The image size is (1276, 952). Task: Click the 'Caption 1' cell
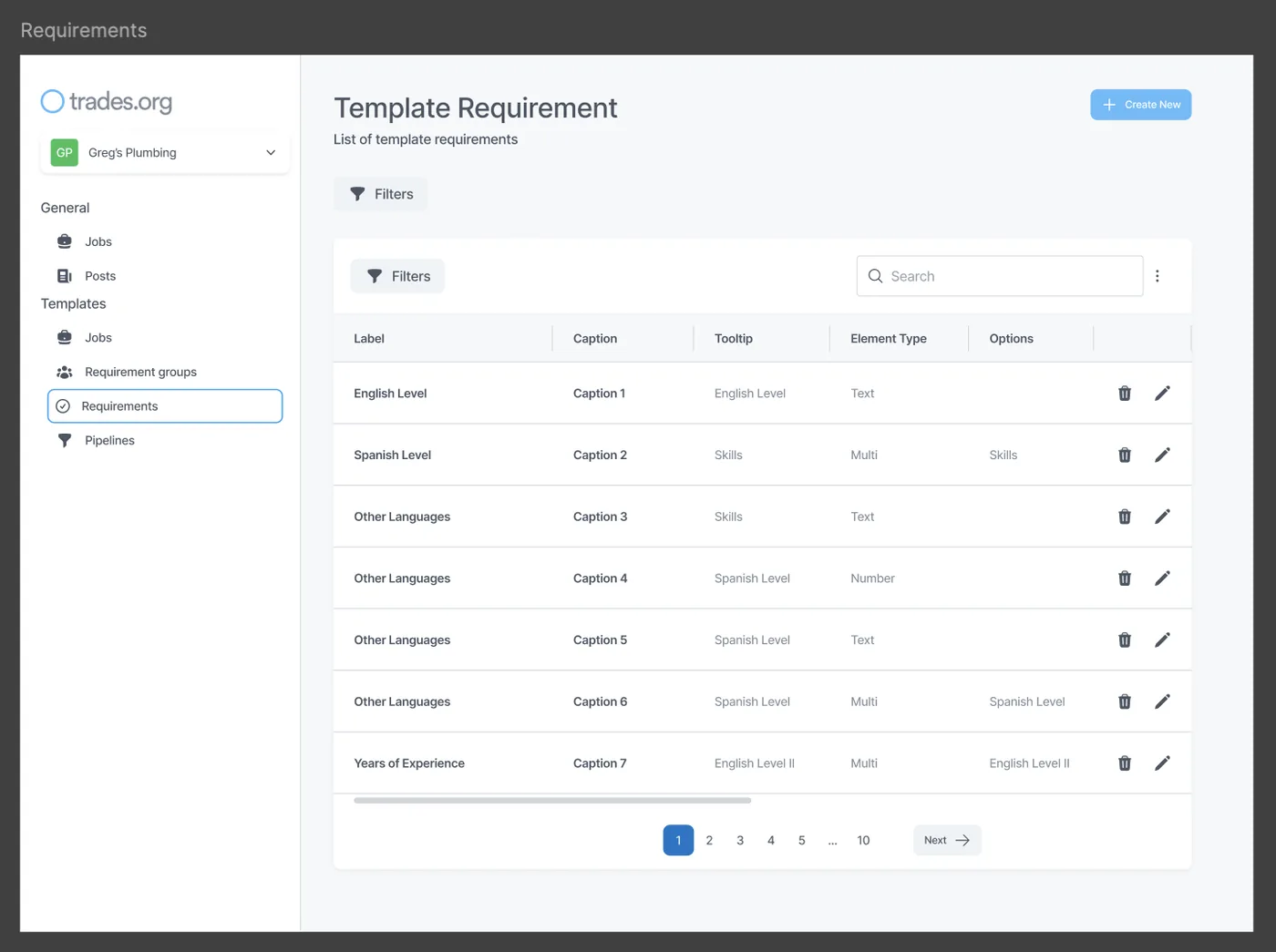(599, 394)
